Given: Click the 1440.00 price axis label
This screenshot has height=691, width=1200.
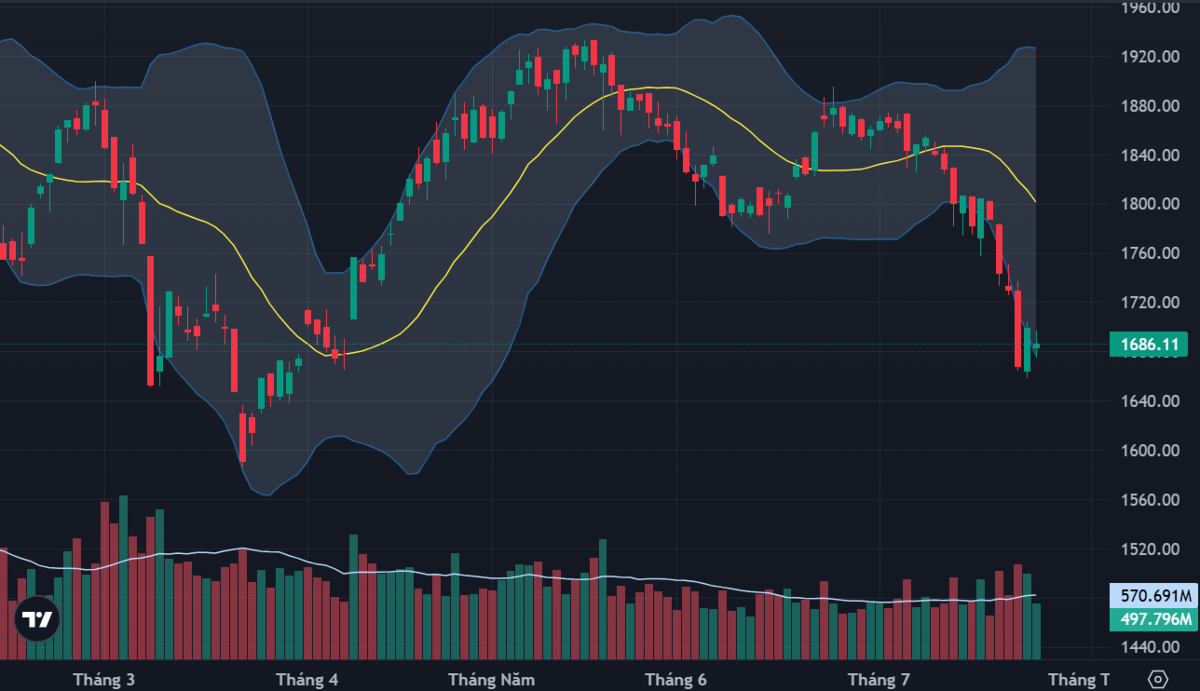Looking at the screenshot, I should coord(1151,648).
